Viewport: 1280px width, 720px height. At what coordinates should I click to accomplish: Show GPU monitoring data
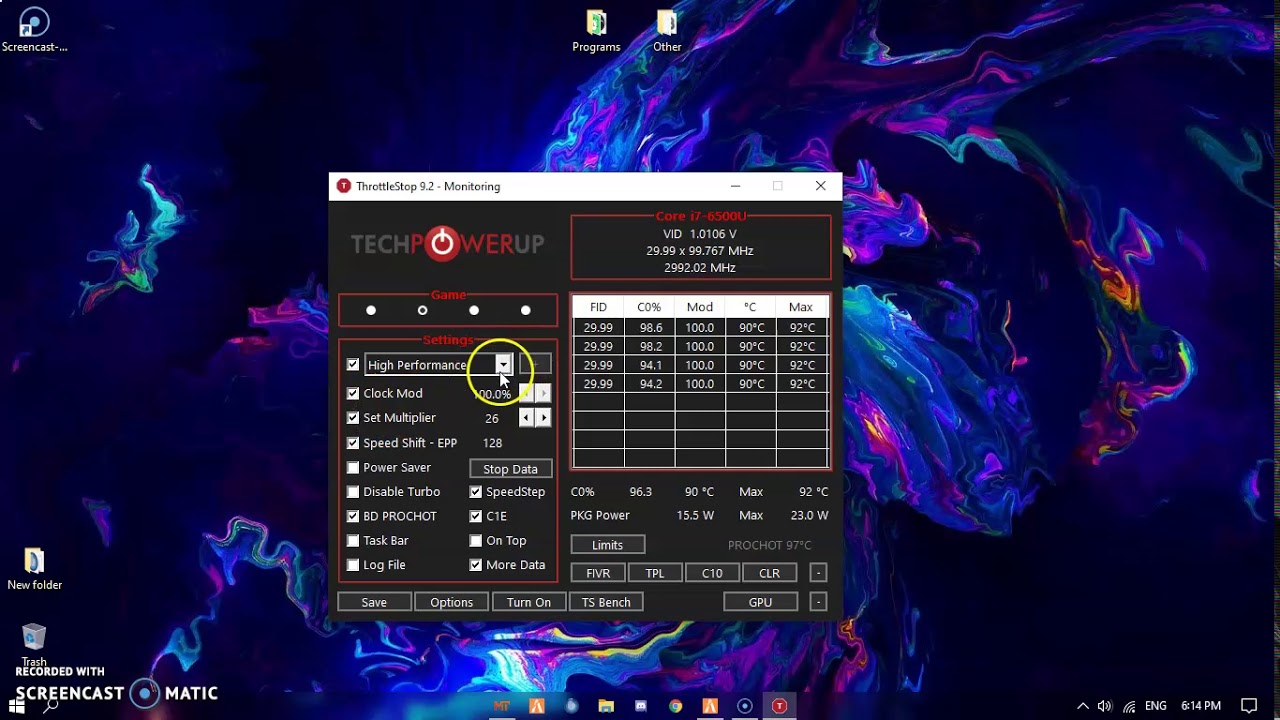pyautogui.click(x=760, y=602)
